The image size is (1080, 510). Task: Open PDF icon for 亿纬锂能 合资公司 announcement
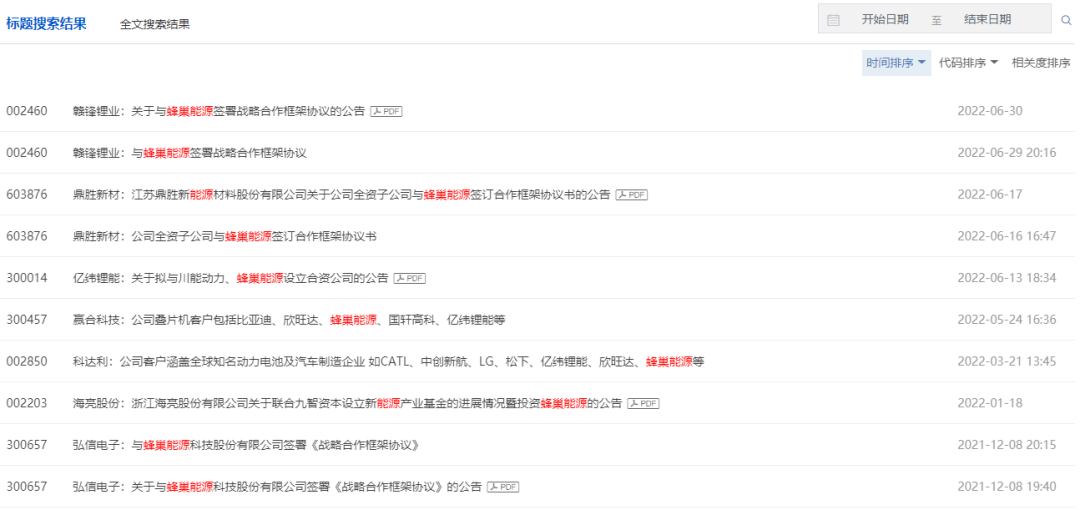pos(410,278)
